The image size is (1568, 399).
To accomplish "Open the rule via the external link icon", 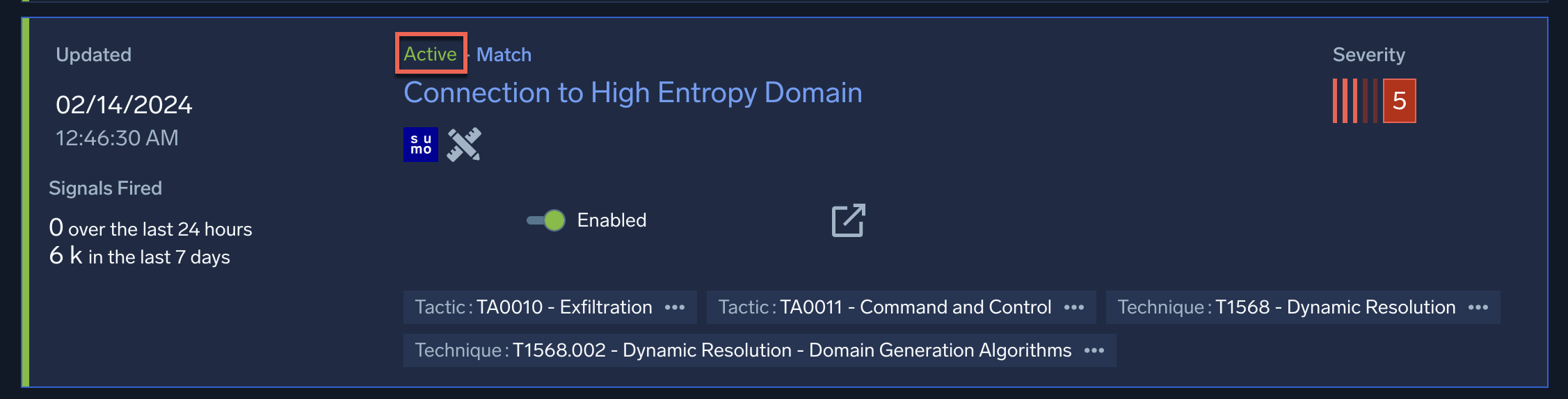I will (x=848, y=220).
